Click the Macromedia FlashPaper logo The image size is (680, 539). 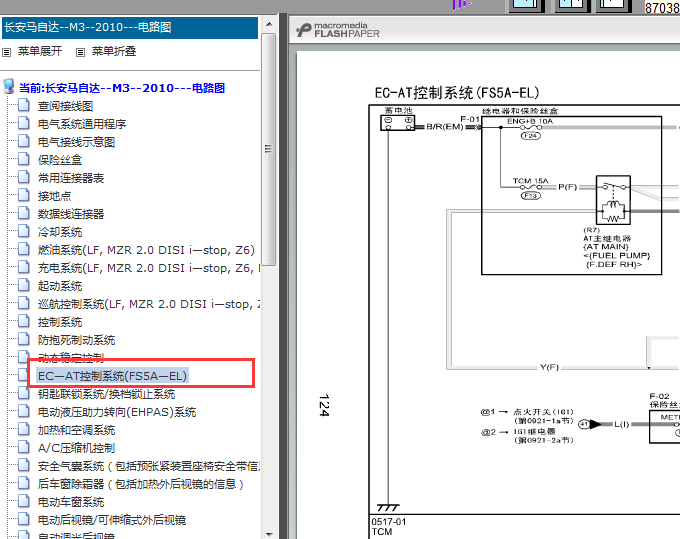(x=338, y=30)
